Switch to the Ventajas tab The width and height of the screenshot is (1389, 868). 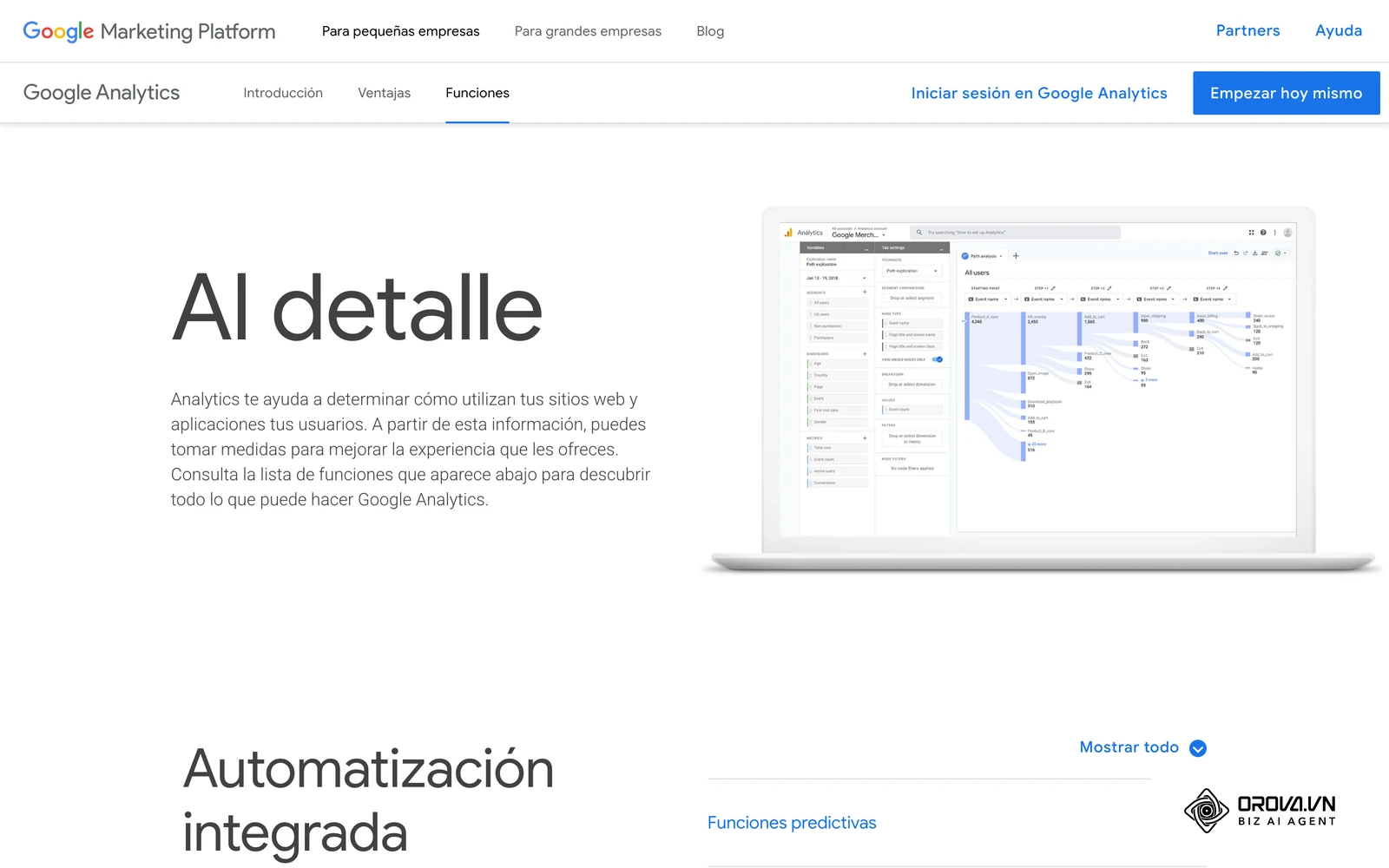pos(385,93)
